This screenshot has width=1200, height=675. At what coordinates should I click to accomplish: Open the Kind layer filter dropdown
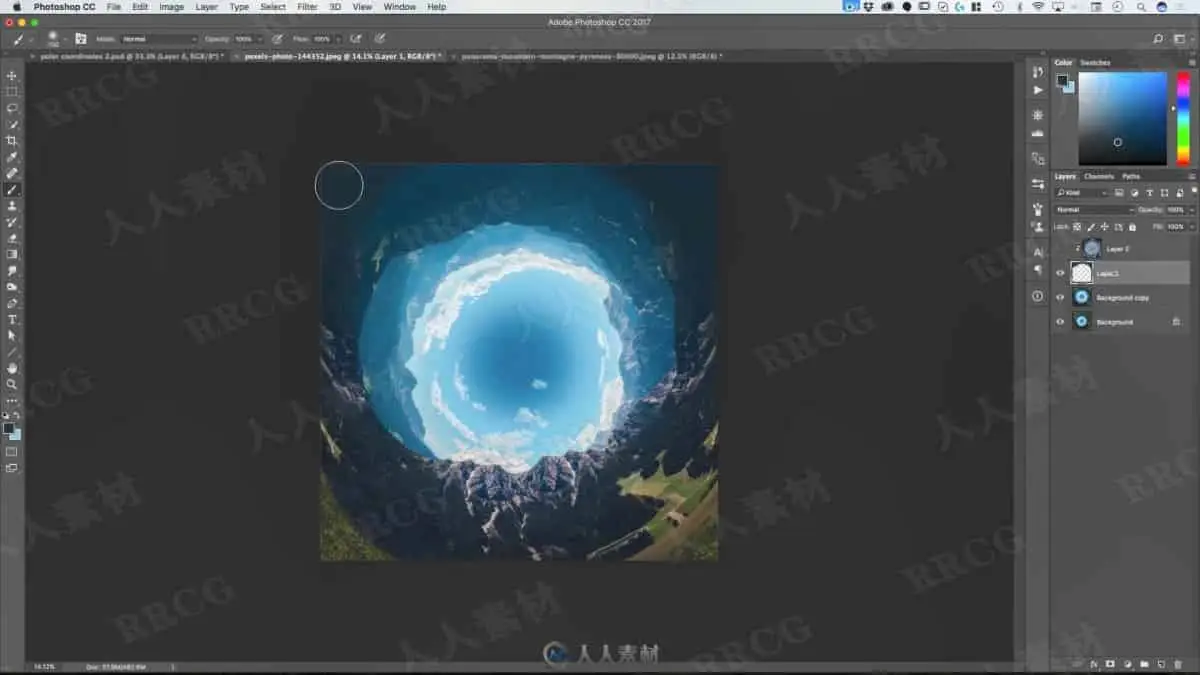pos(1082,193)
